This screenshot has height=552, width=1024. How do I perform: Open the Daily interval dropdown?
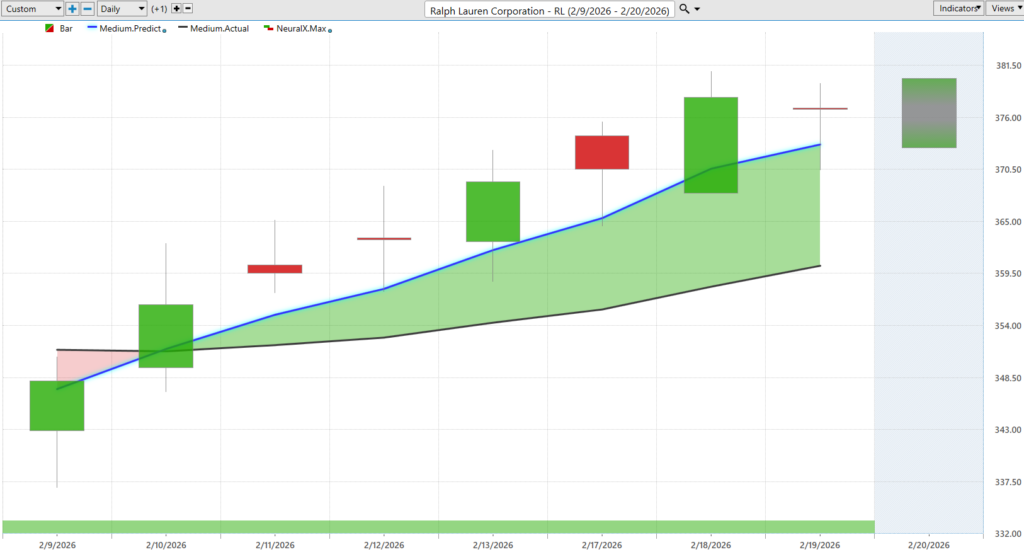(122, 8)
